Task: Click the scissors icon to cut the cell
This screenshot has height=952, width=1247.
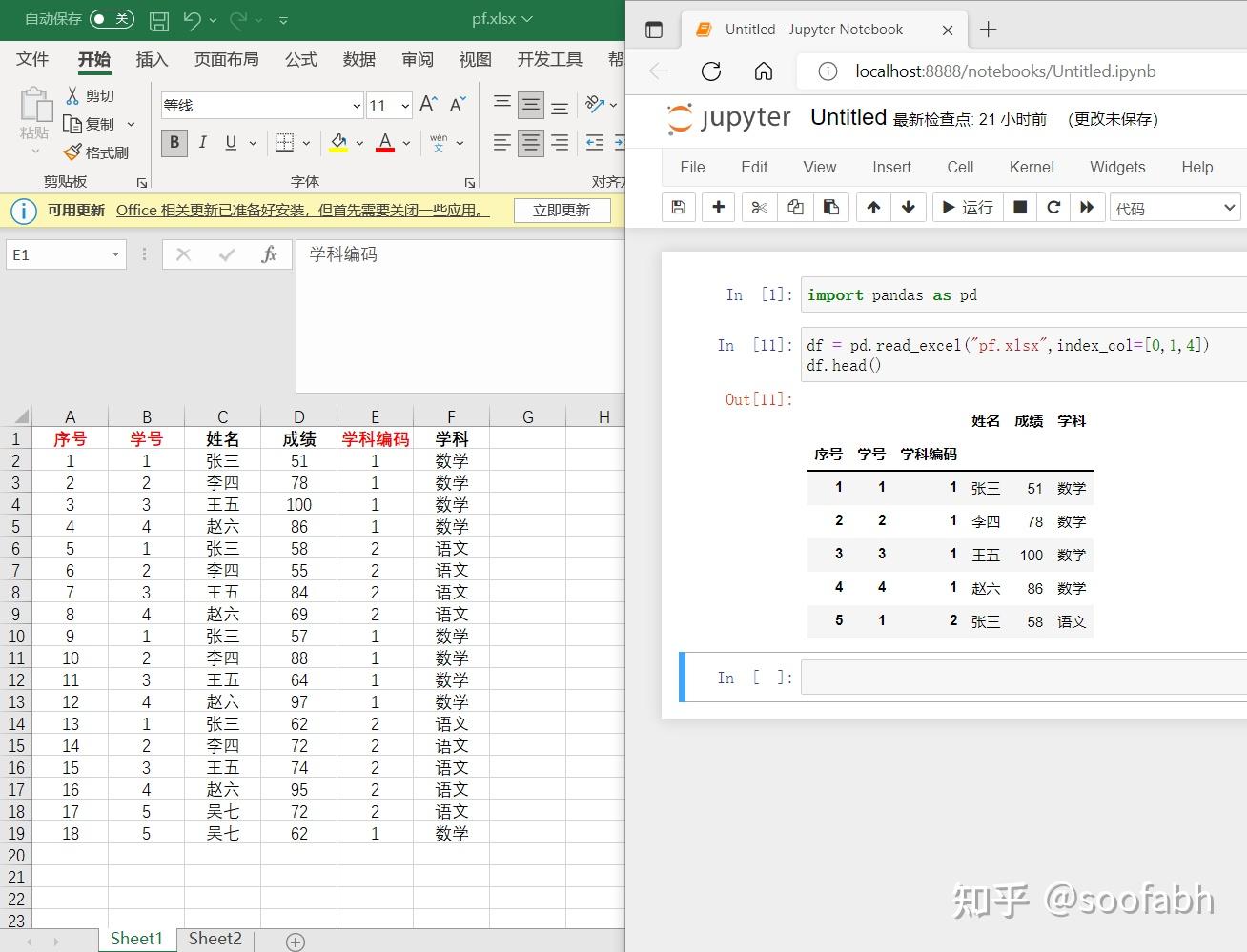Action: click(759, 207)
